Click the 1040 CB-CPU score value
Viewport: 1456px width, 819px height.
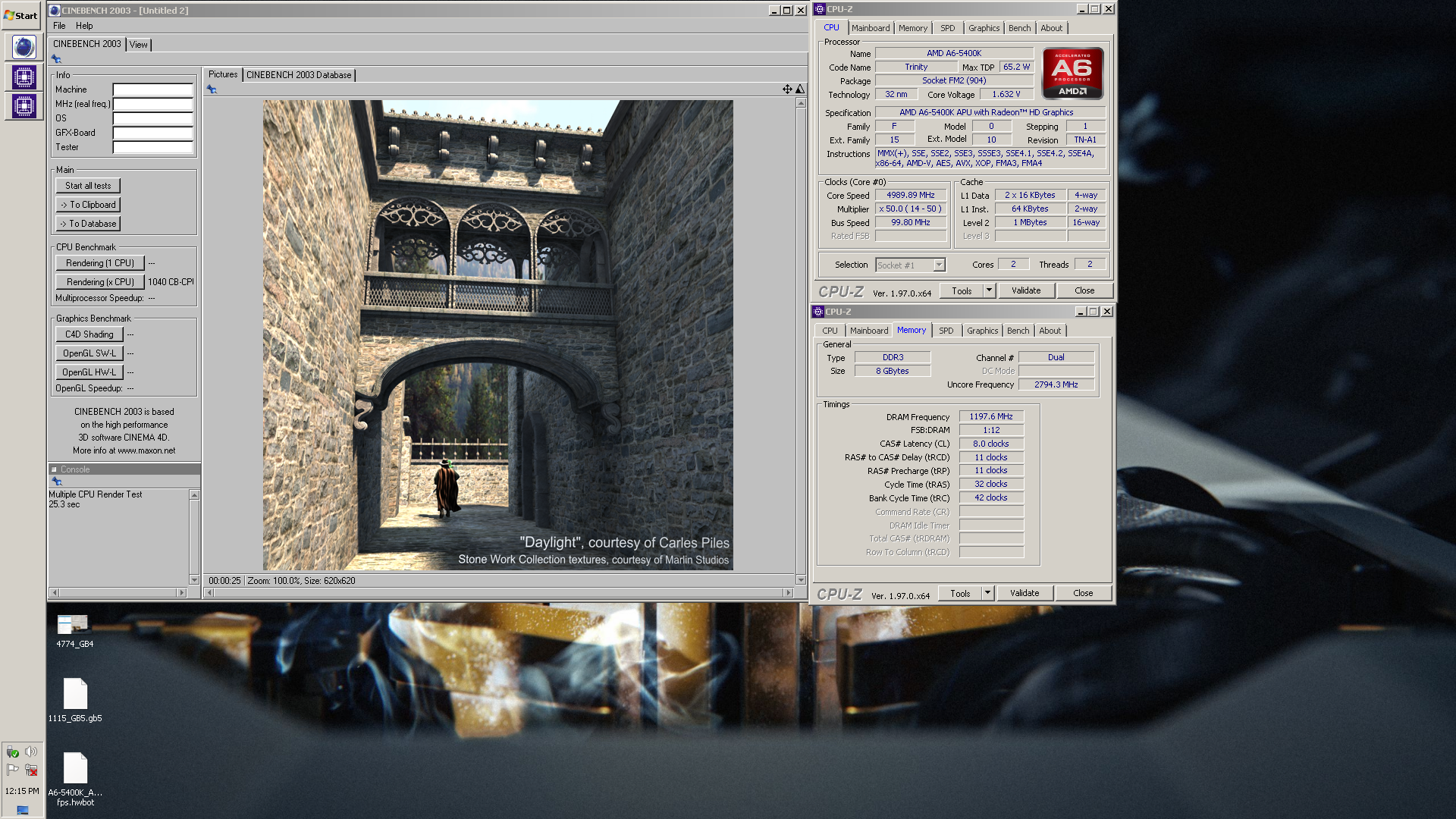[171, 282]
